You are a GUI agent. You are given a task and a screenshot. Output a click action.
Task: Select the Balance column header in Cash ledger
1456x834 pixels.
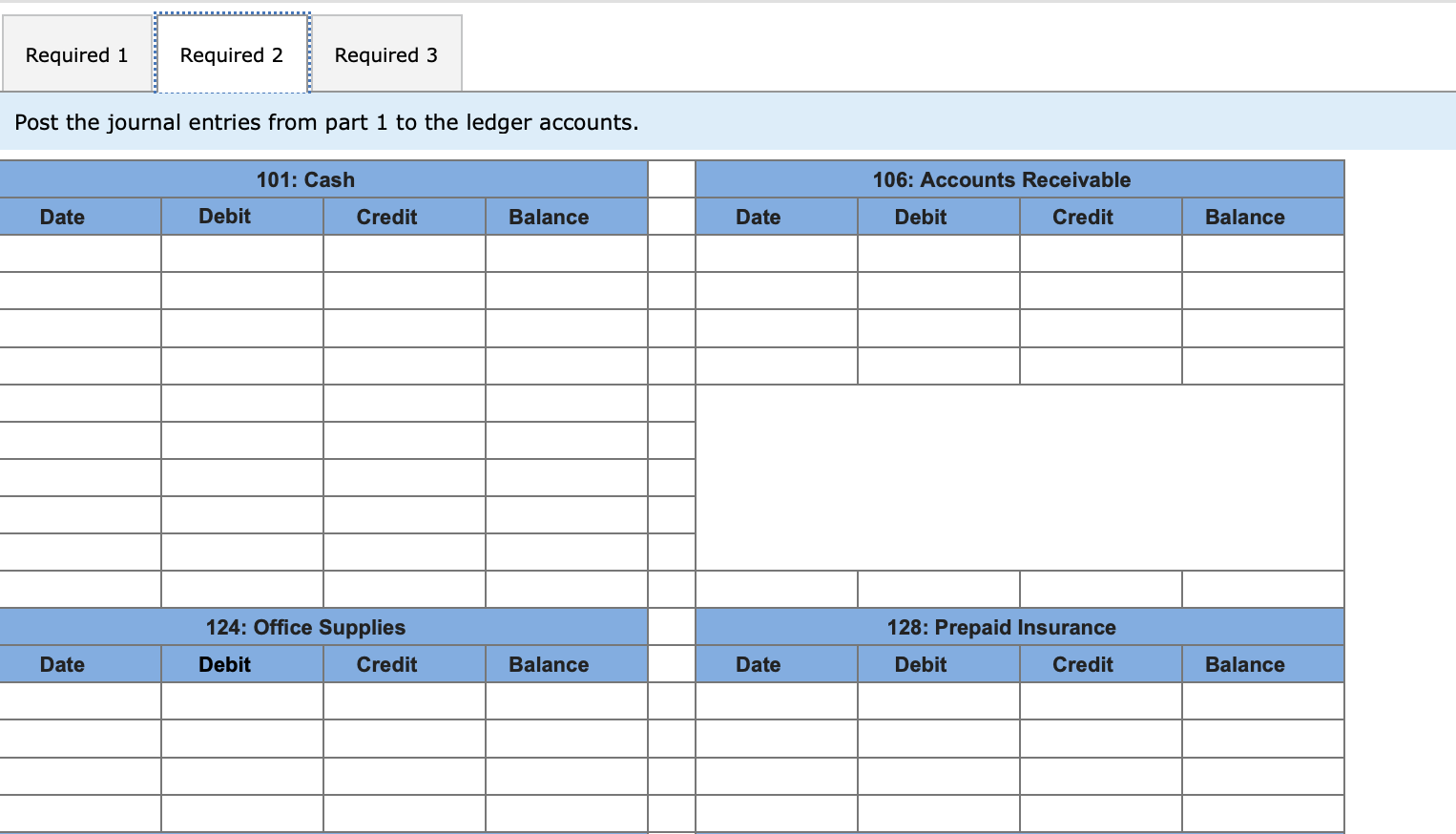point(566,217)
